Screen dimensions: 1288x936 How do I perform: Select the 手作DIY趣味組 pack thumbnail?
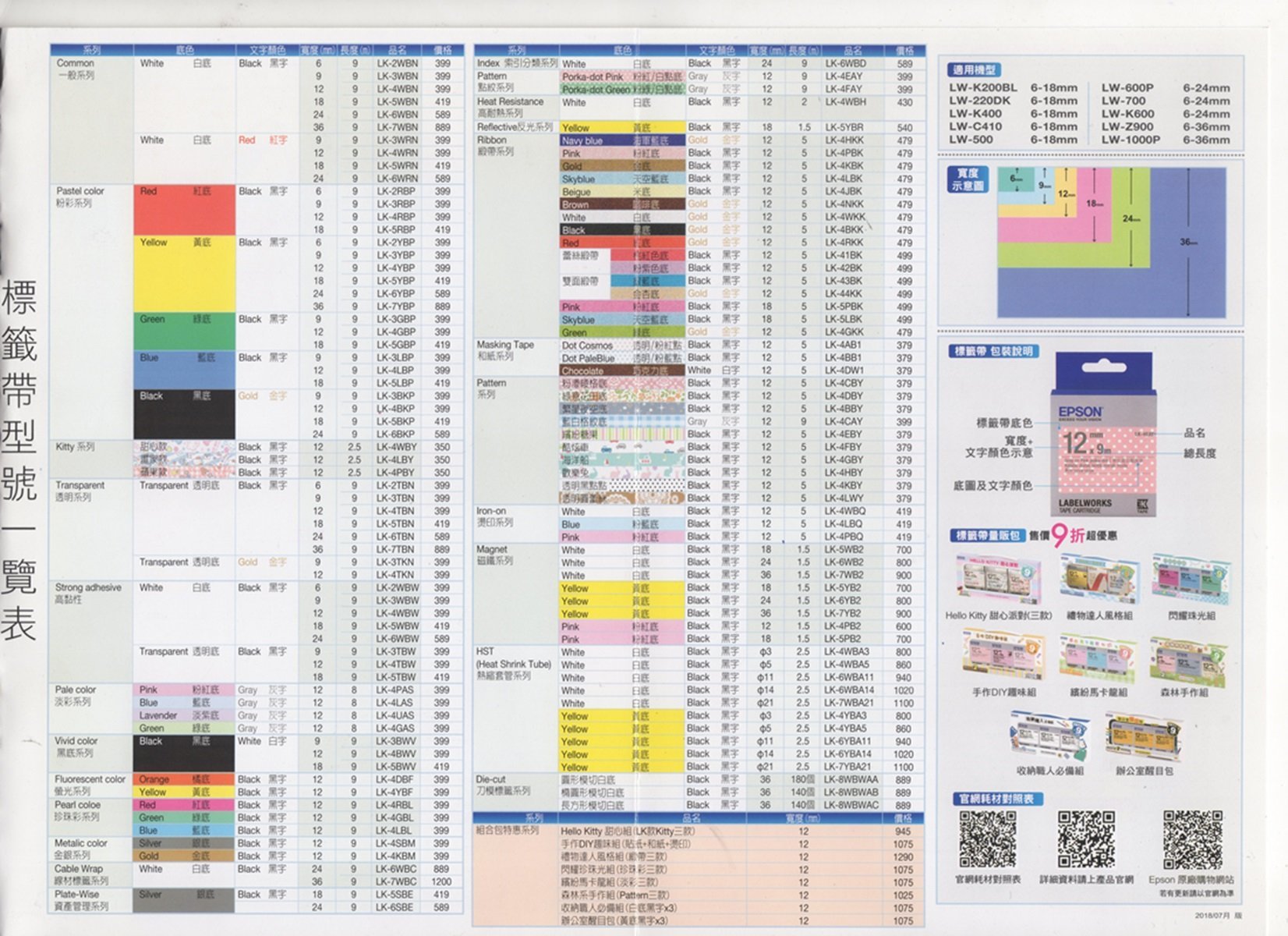(1003, 654)
